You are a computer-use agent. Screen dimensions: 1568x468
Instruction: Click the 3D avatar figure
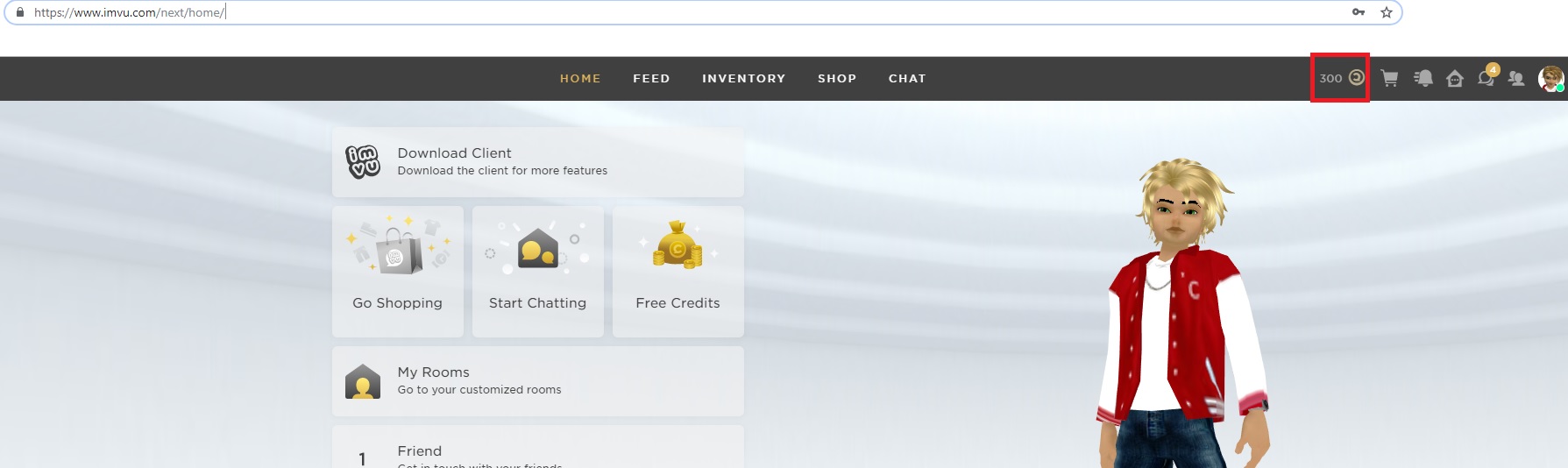point(1183,313)
